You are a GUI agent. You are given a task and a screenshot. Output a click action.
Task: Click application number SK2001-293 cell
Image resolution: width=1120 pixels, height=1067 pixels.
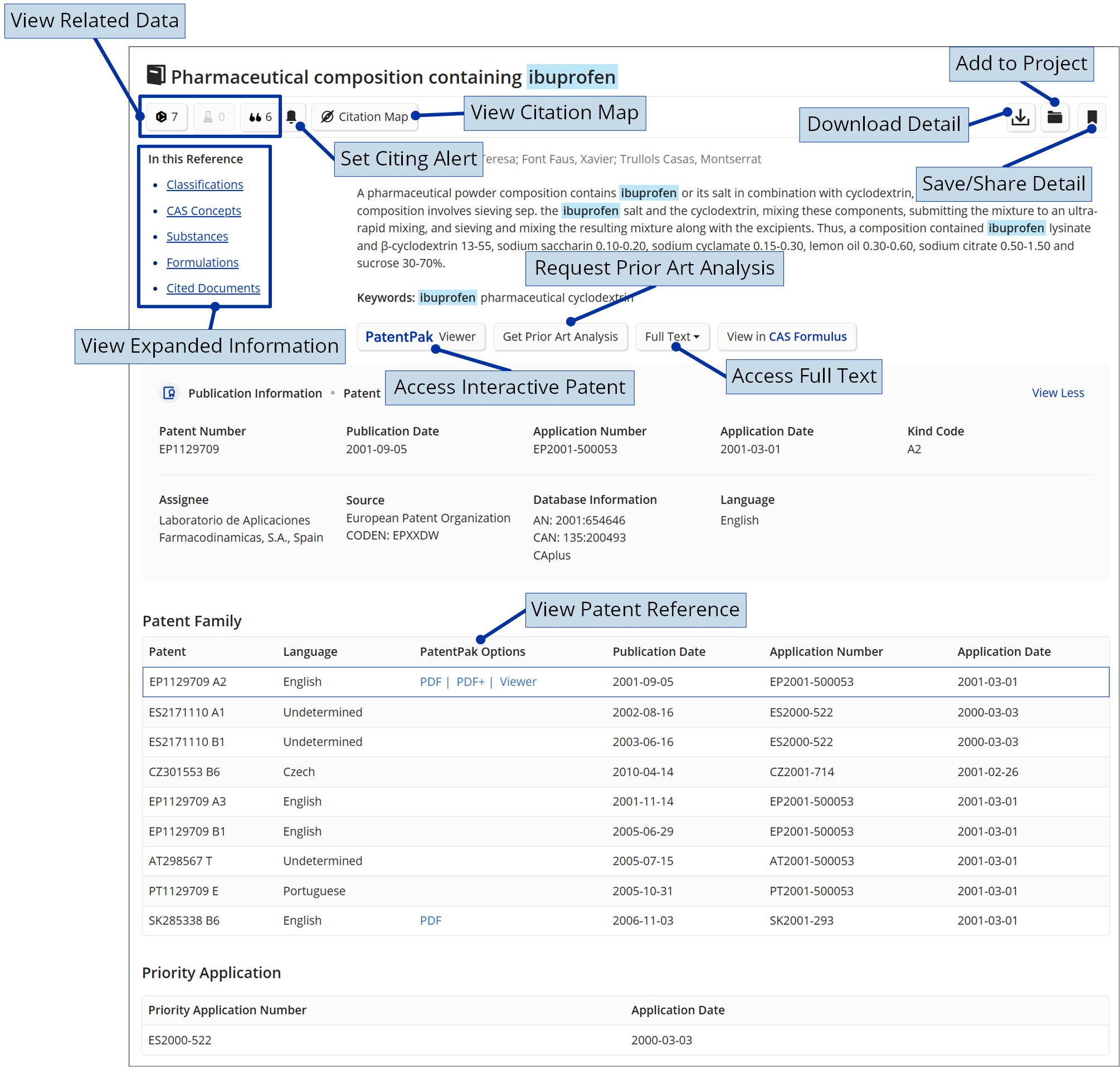(802, 921)
